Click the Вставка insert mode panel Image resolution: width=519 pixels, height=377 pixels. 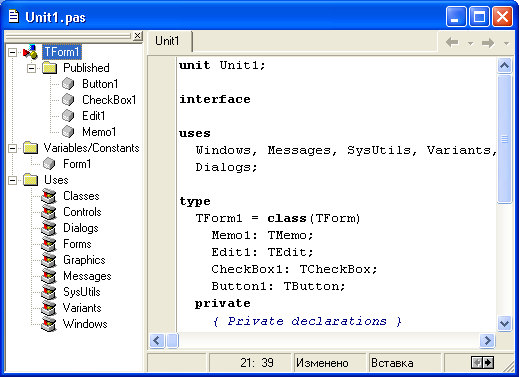(404, 362)
